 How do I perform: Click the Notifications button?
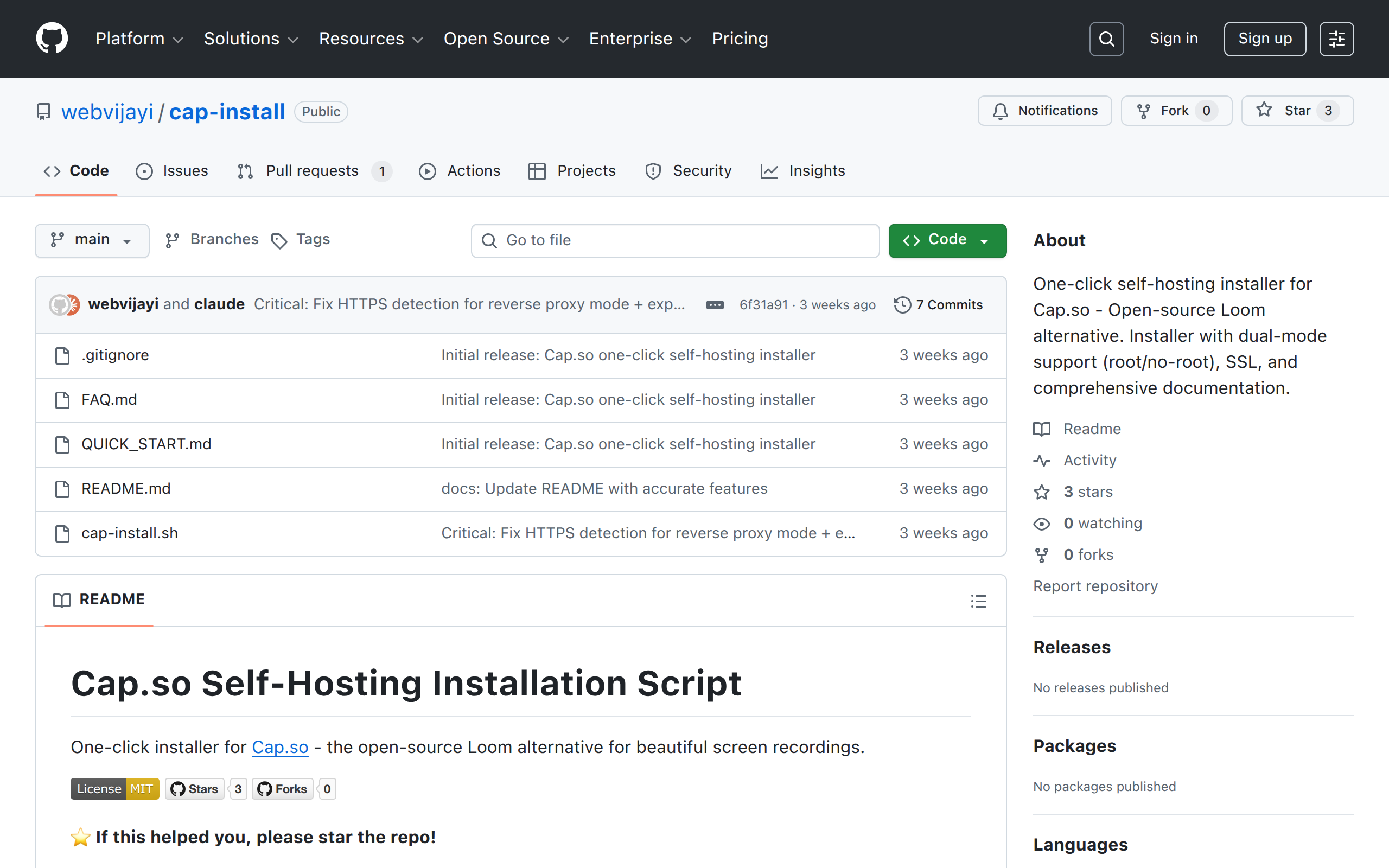(1044, 111)
